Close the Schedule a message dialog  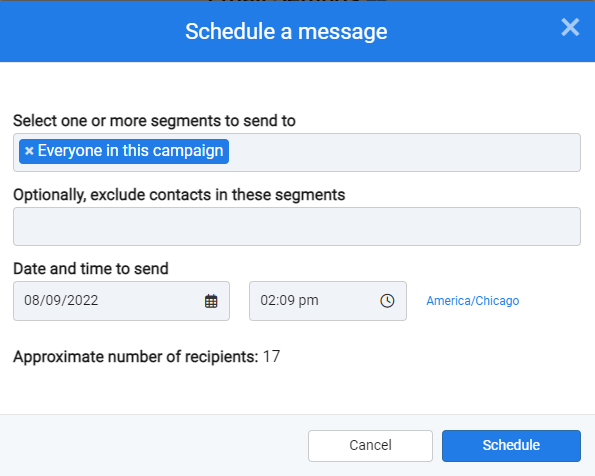(570, 27)
